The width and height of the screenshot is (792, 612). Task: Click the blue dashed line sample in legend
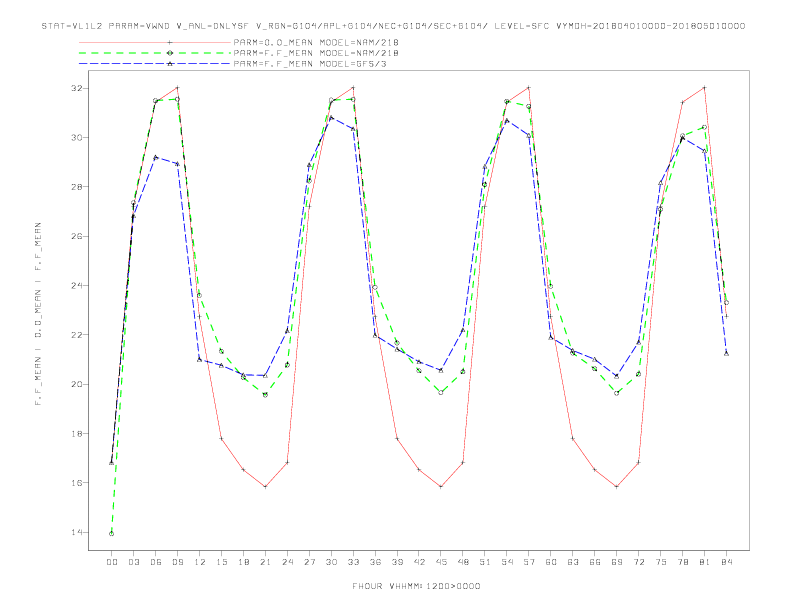[155, 64]
